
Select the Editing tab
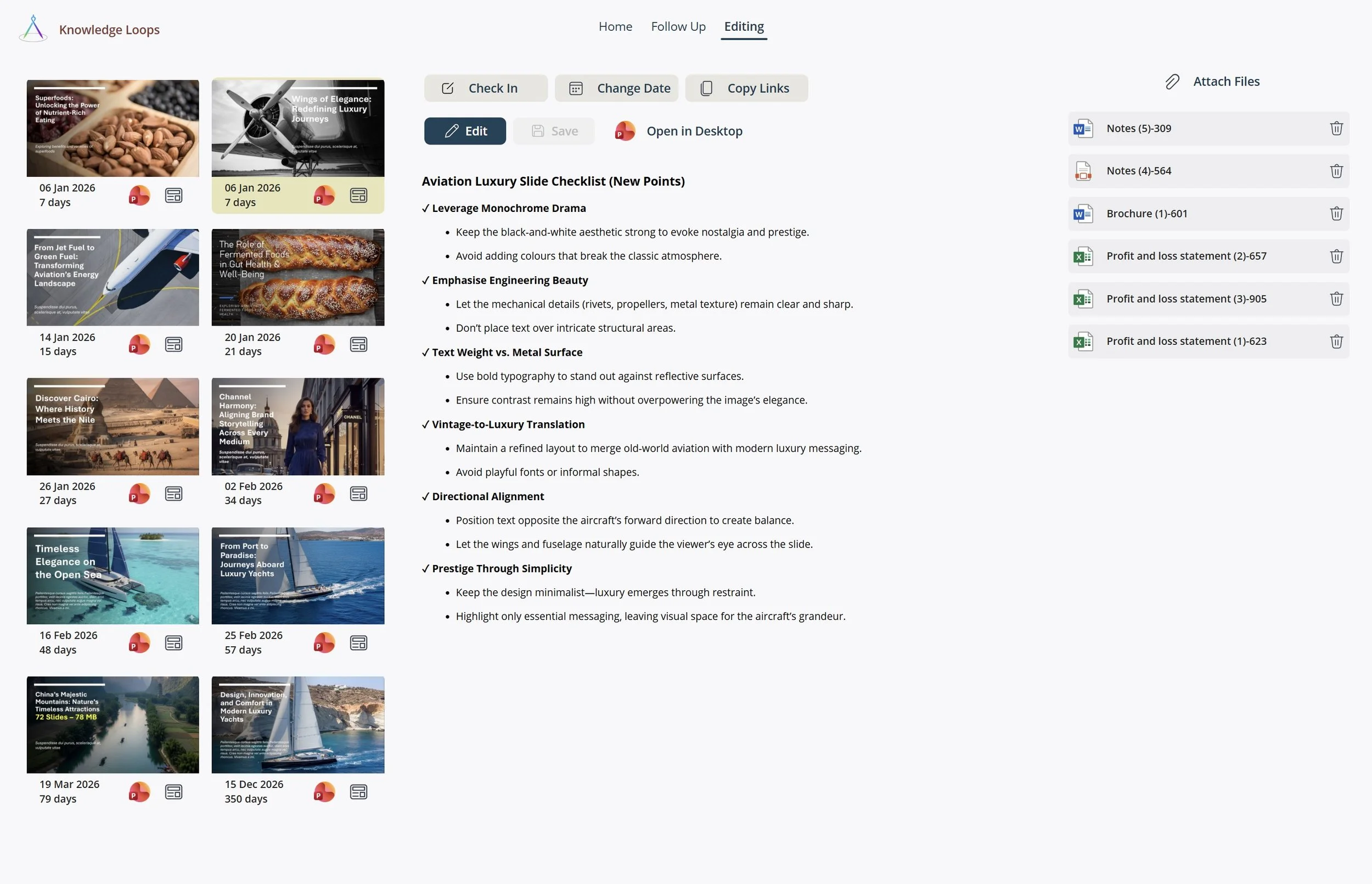click(x=744, y=26)
